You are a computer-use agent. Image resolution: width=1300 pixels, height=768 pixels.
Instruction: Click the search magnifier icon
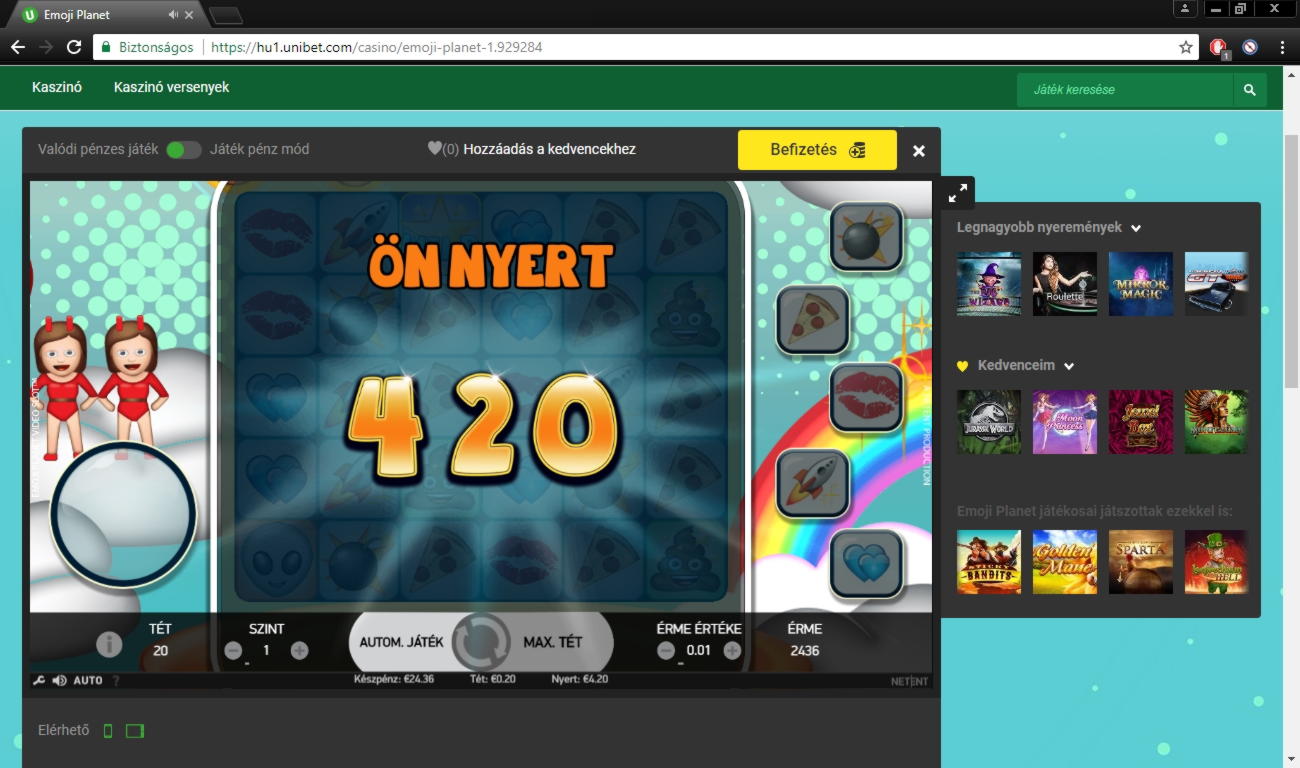1249,90
